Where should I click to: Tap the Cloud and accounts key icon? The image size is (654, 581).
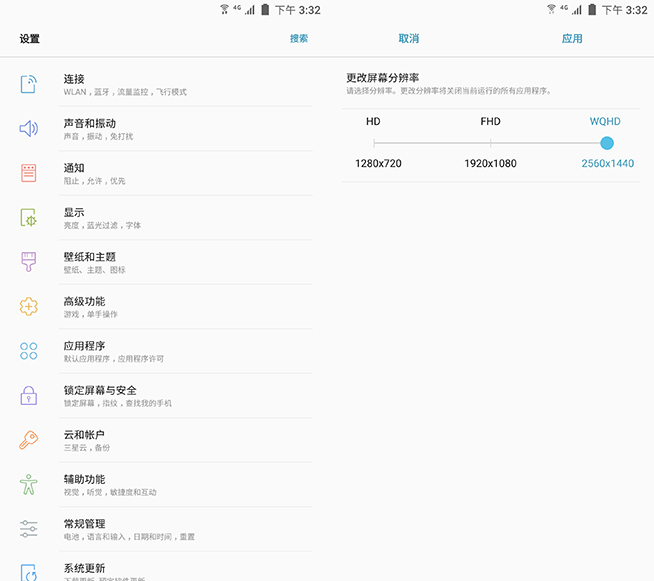(28, 440)
